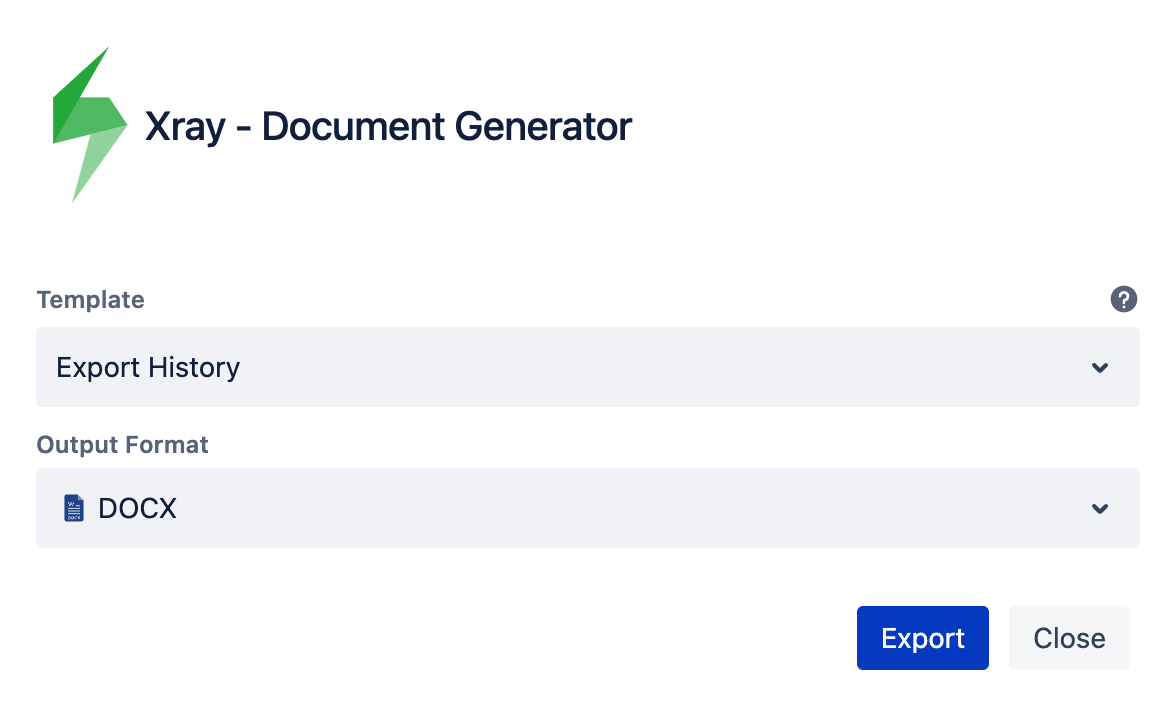The image size is (1174, 702).
Task: Click the Template dropdown chevron arrow
Action: (x=1099, y=367)
